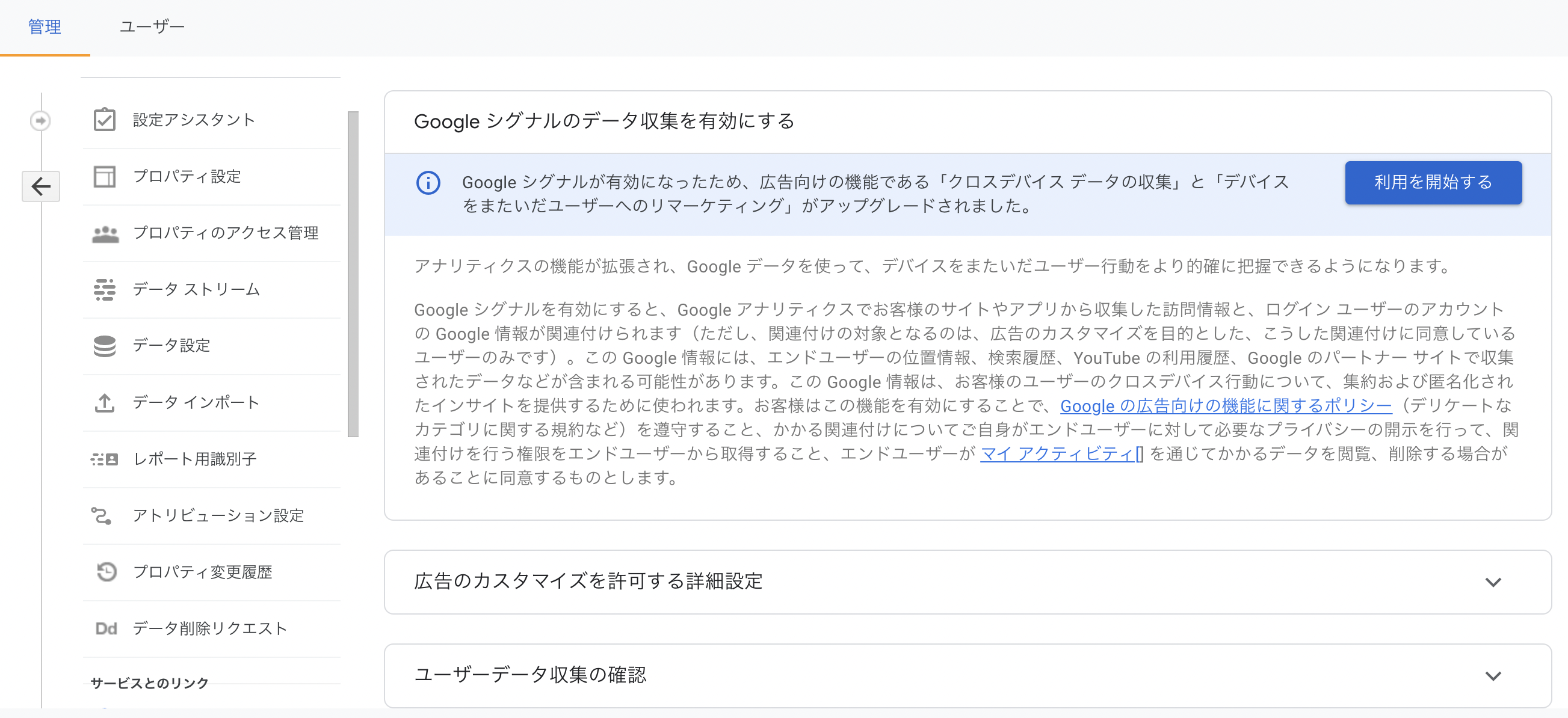The image size is (1568, 718).
Task: Click the 設定アシスタント checklist icon
Action: [105, 120]
